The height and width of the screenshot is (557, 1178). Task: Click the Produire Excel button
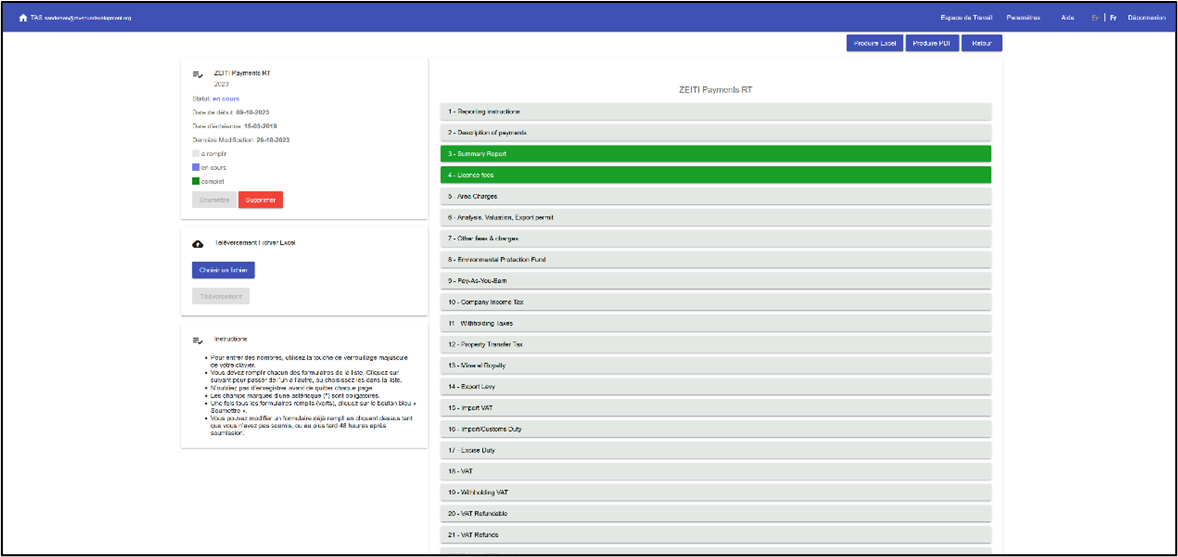[875, 43]
